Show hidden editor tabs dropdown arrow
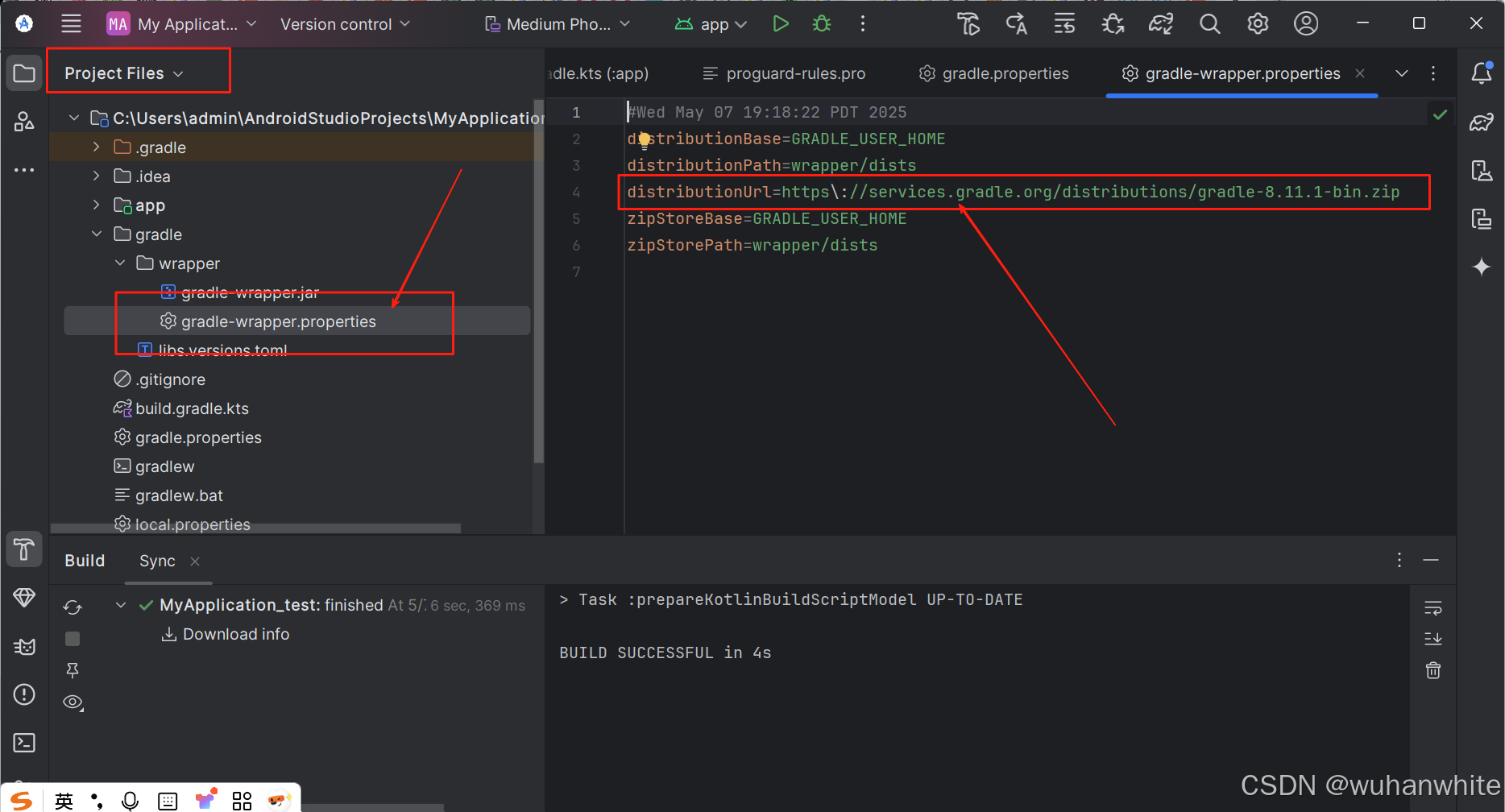 coord(1402,73)
